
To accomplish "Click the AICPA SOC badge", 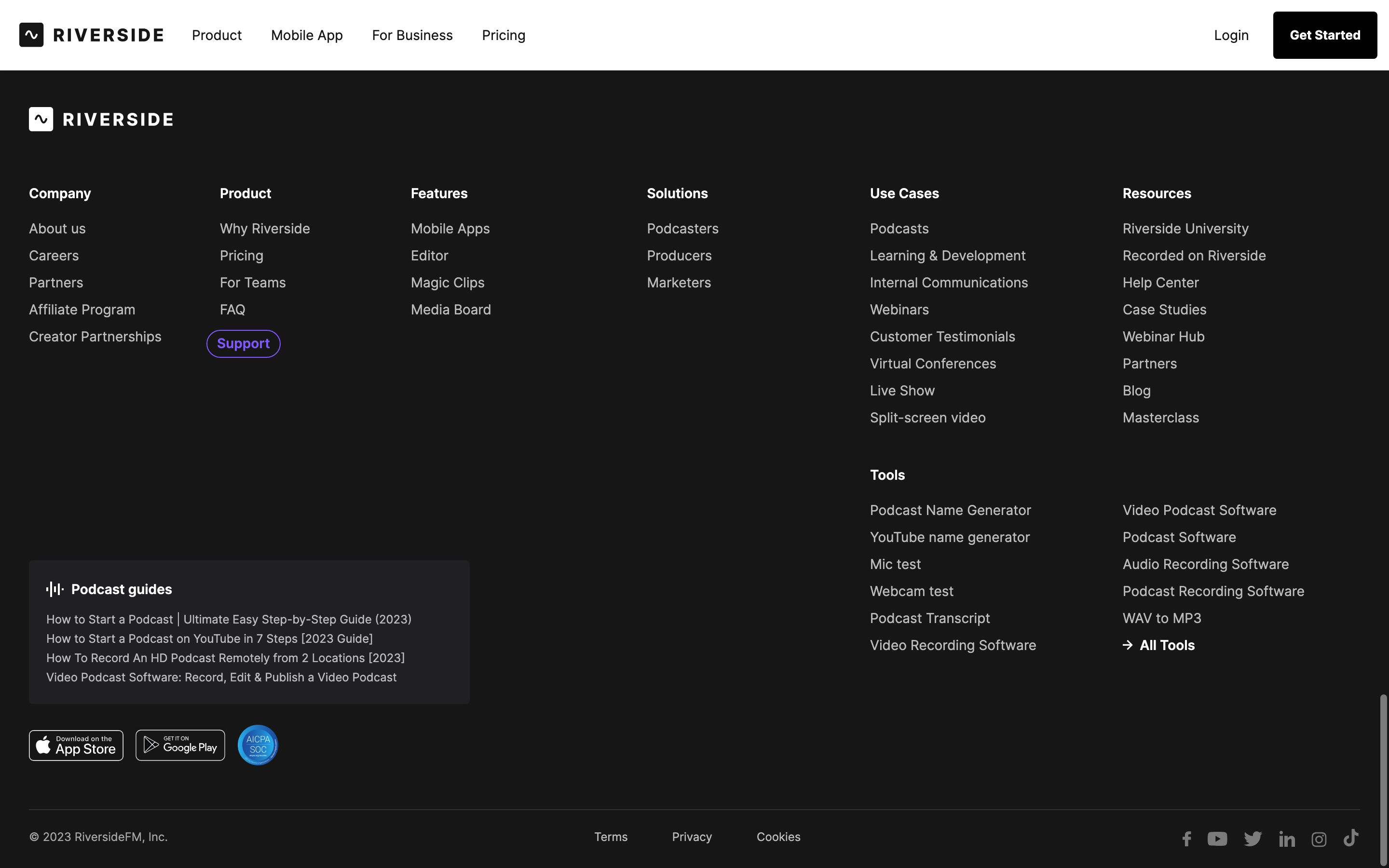I will (x=258, y=745).
